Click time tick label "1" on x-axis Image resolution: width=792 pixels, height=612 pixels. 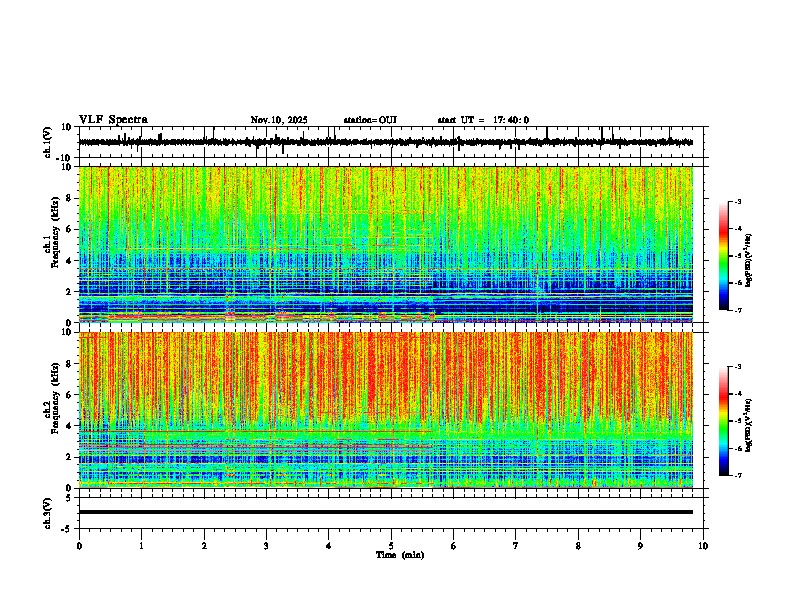[141, 546]
